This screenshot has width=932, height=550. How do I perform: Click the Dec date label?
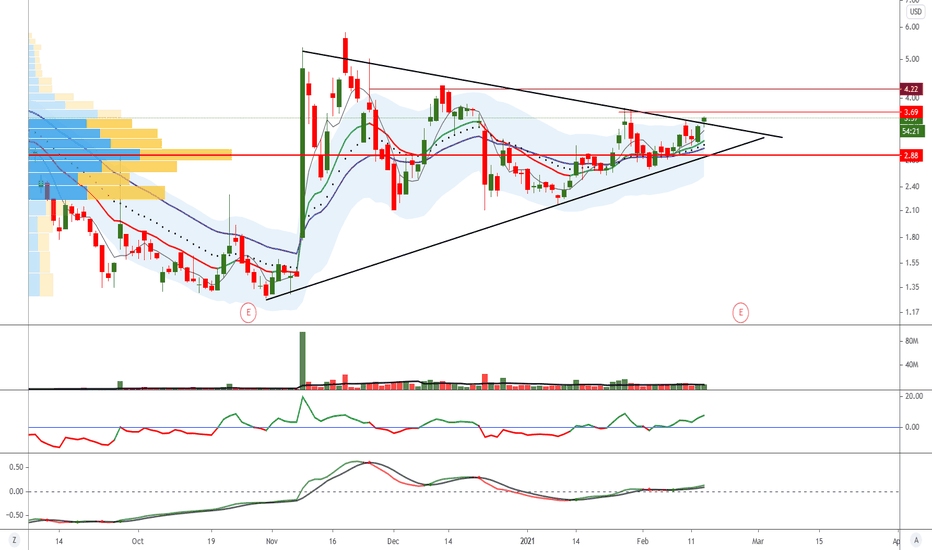coord(393,541)
